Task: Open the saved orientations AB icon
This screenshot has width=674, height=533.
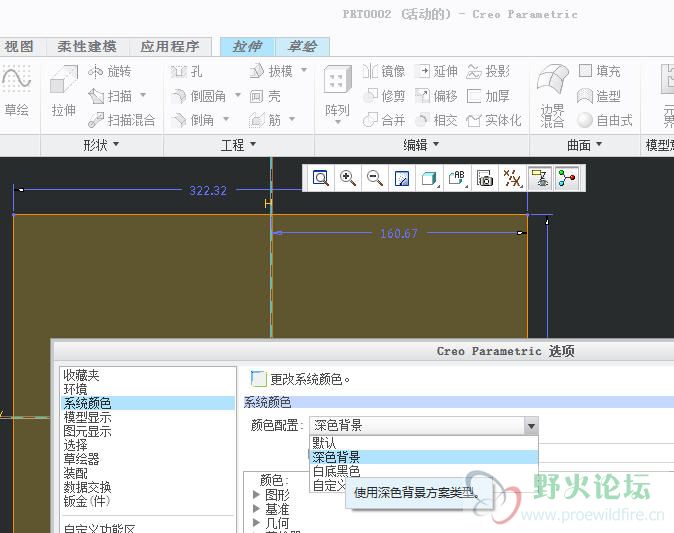Action: pos(457,178)
